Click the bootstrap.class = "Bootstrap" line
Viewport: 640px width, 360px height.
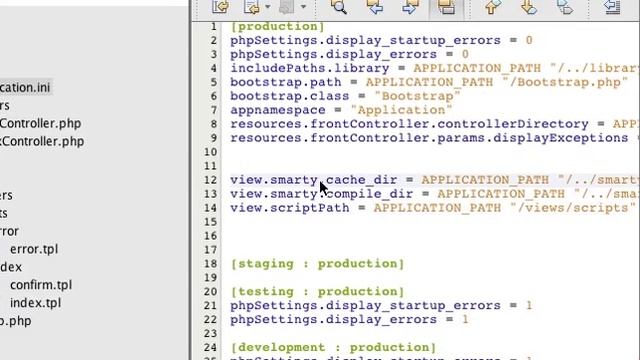(x=345, y=96)
